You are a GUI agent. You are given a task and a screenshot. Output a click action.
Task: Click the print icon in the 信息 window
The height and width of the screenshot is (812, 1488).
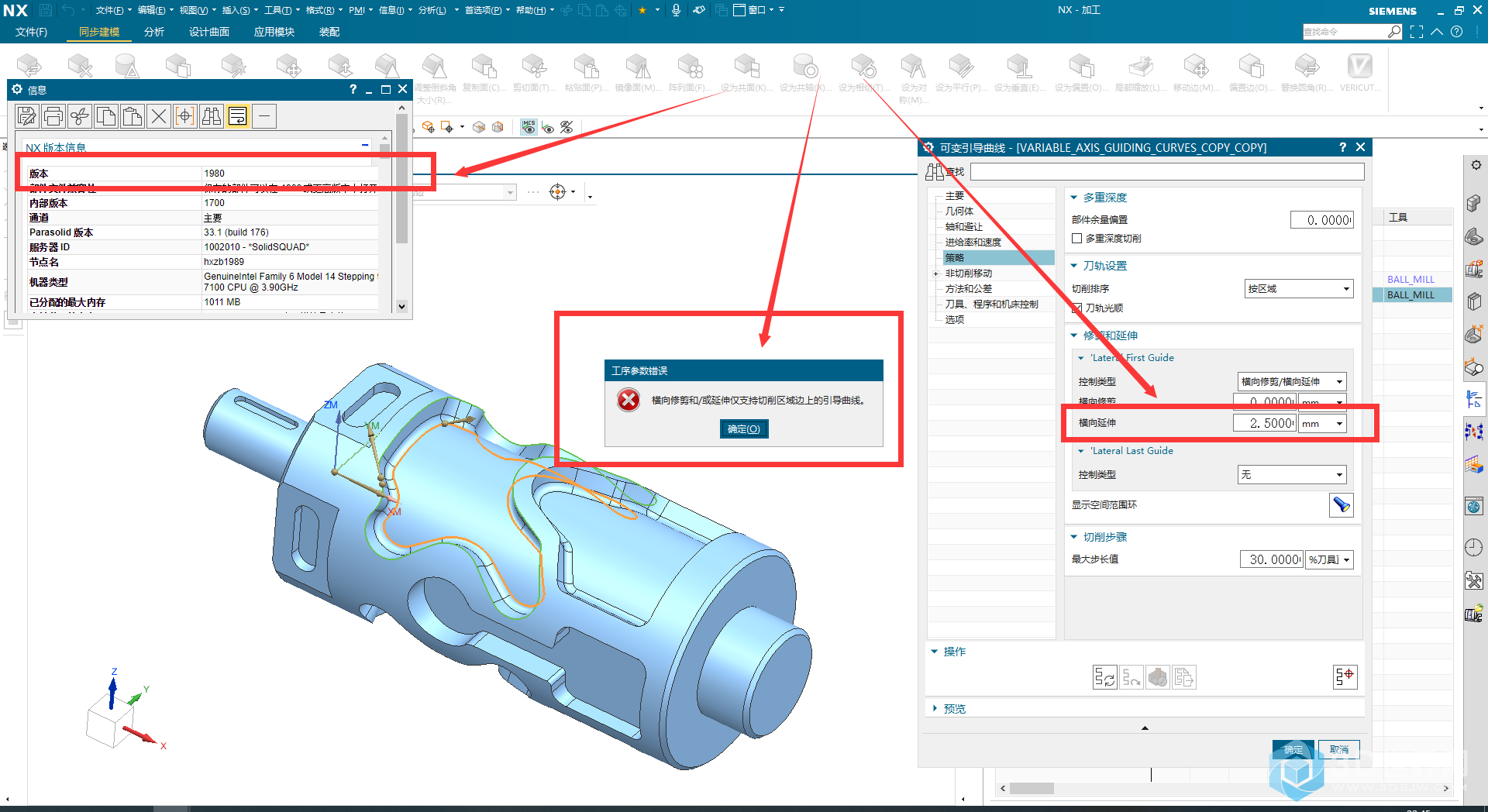pyautogui.click(x=53, y=116)
